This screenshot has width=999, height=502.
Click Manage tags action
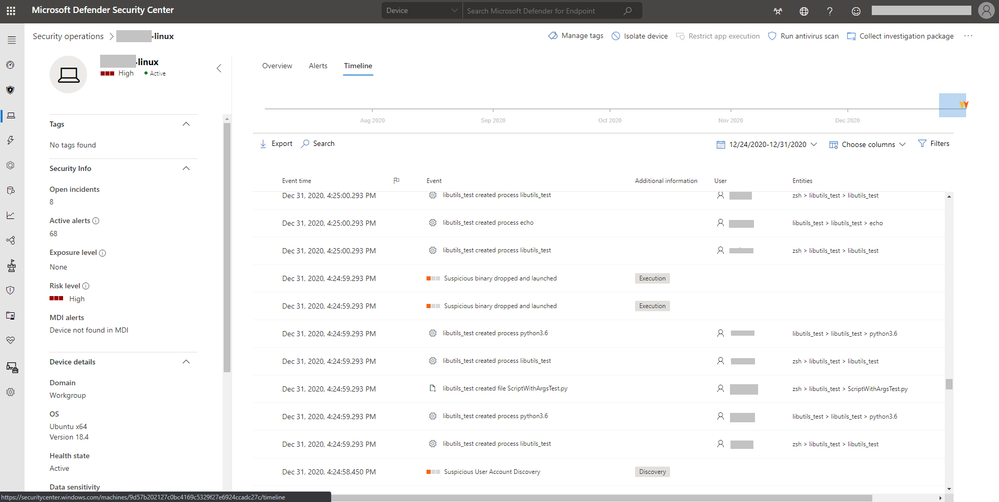[575, 36]
